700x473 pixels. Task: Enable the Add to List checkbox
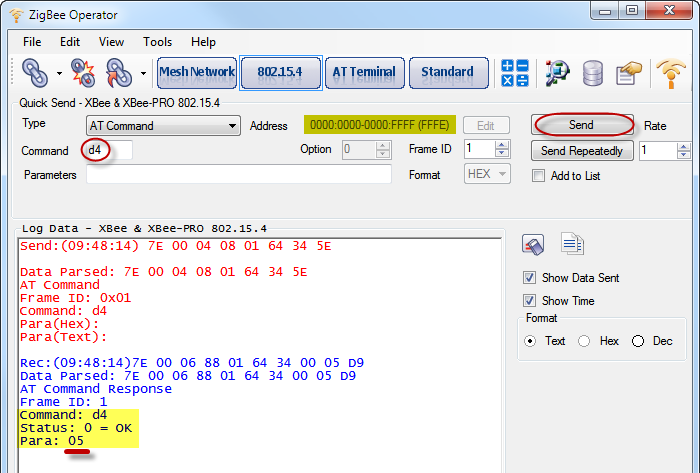(x=538, y=176)
